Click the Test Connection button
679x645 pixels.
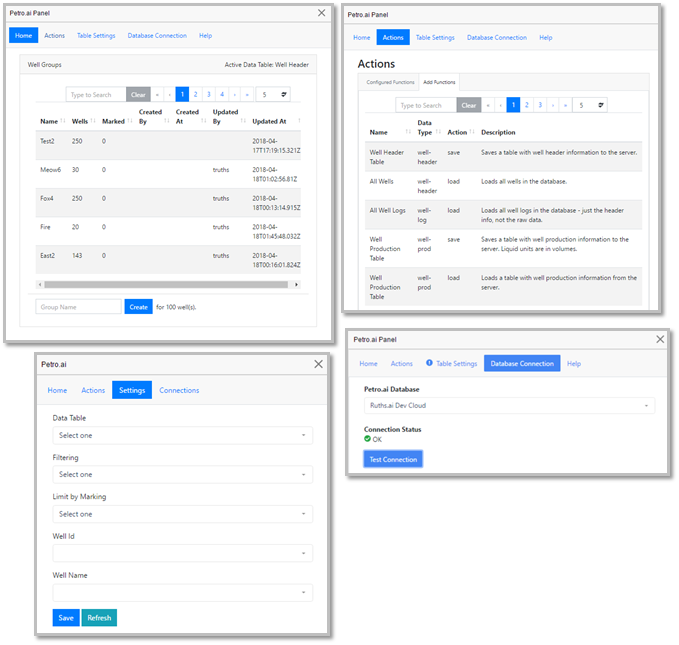pos(393,459)
